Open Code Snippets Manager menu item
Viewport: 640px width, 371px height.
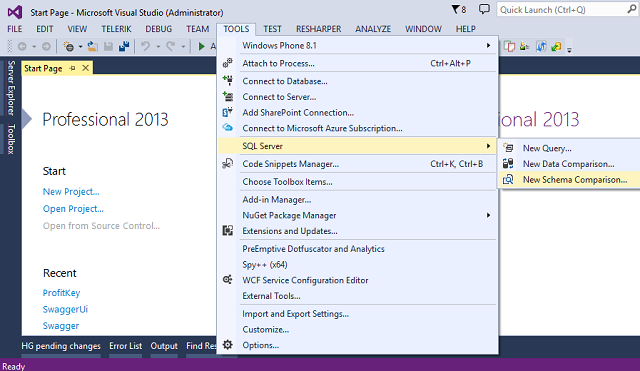[358, 164]
